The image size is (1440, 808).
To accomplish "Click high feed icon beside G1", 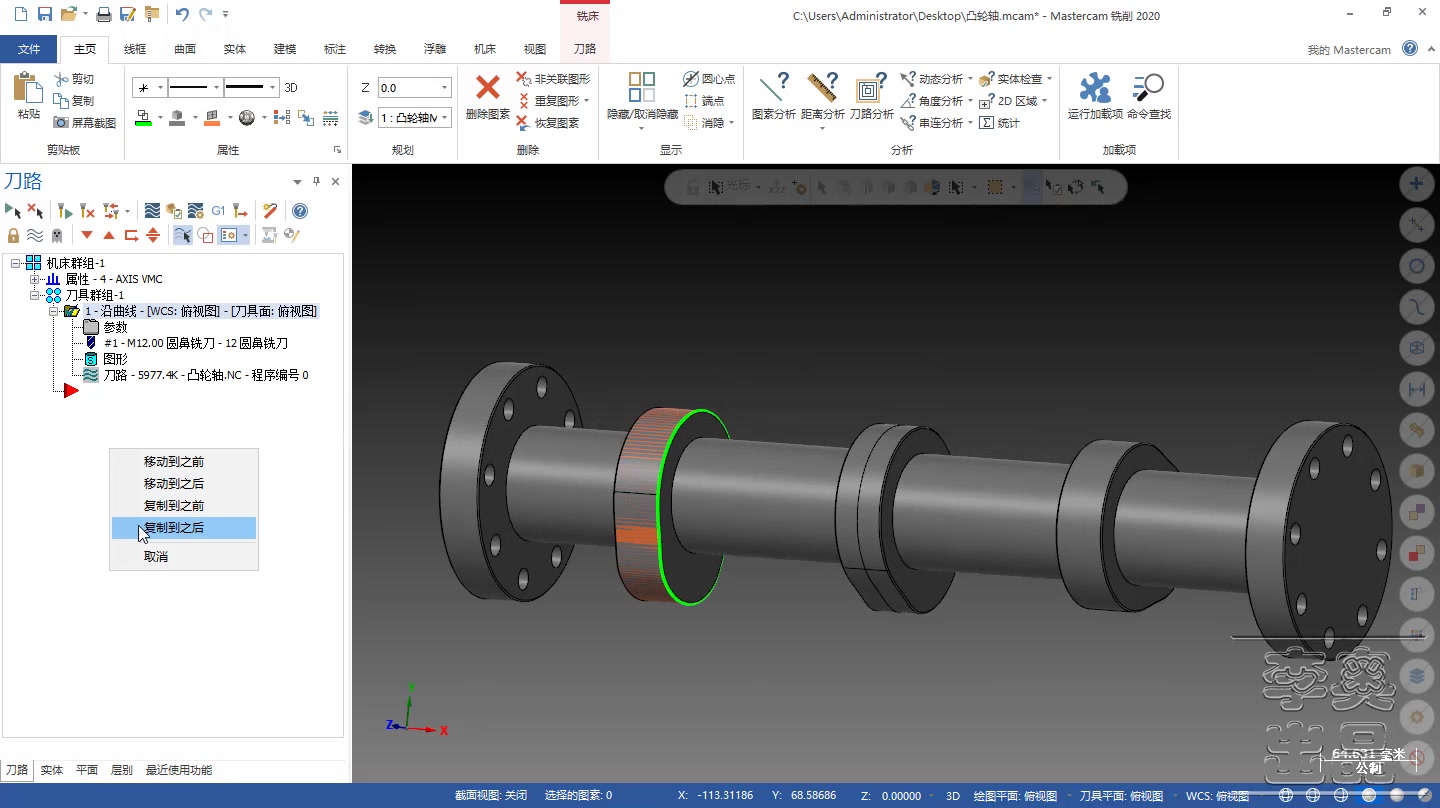I will [x=240, y=211].
